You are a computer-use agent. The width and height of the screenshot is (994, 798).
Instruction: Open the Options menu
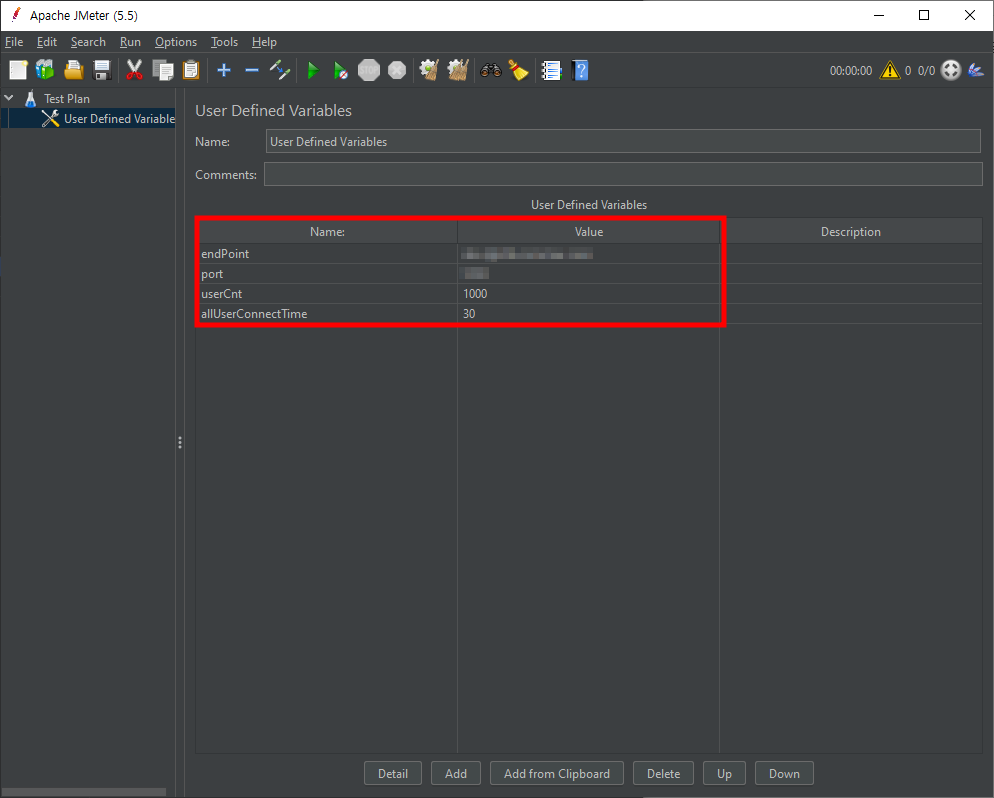click(x=176, y=42)
